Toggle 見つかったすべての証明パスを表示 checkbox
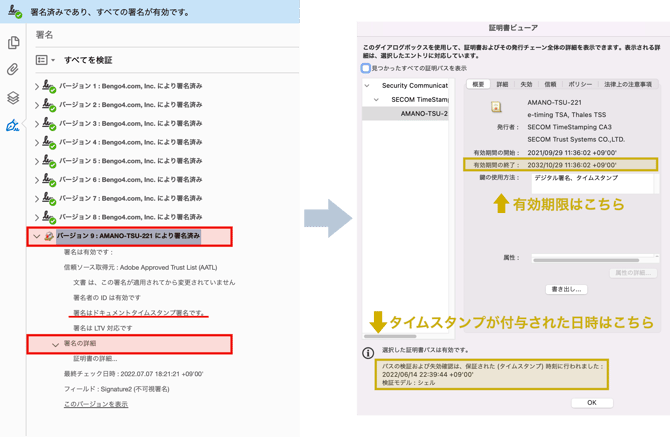The height and width of the screenshot is (437, 670). coord(366,68)
